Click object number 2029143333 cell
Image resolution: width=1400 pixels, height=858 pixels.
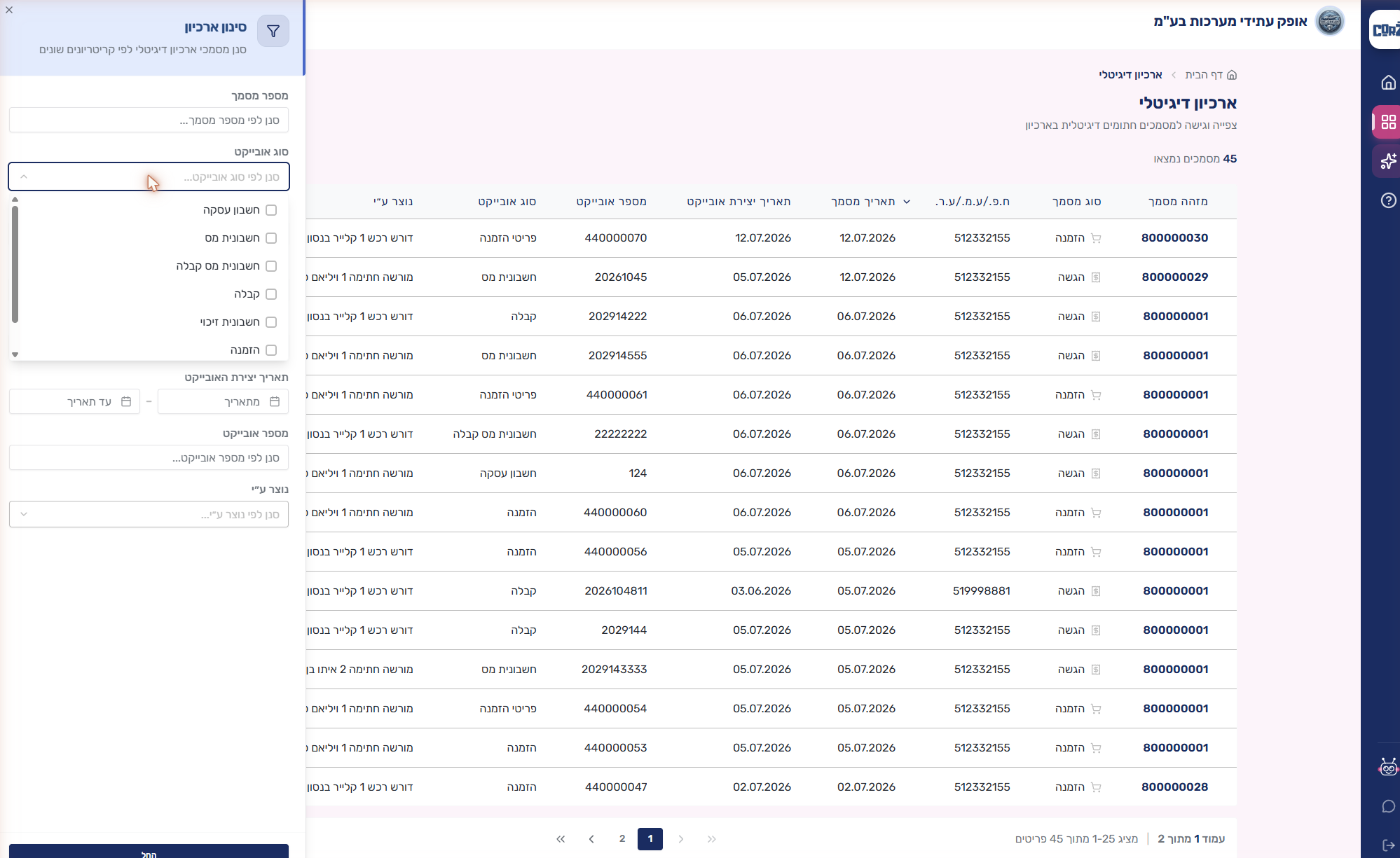[614, 670]
